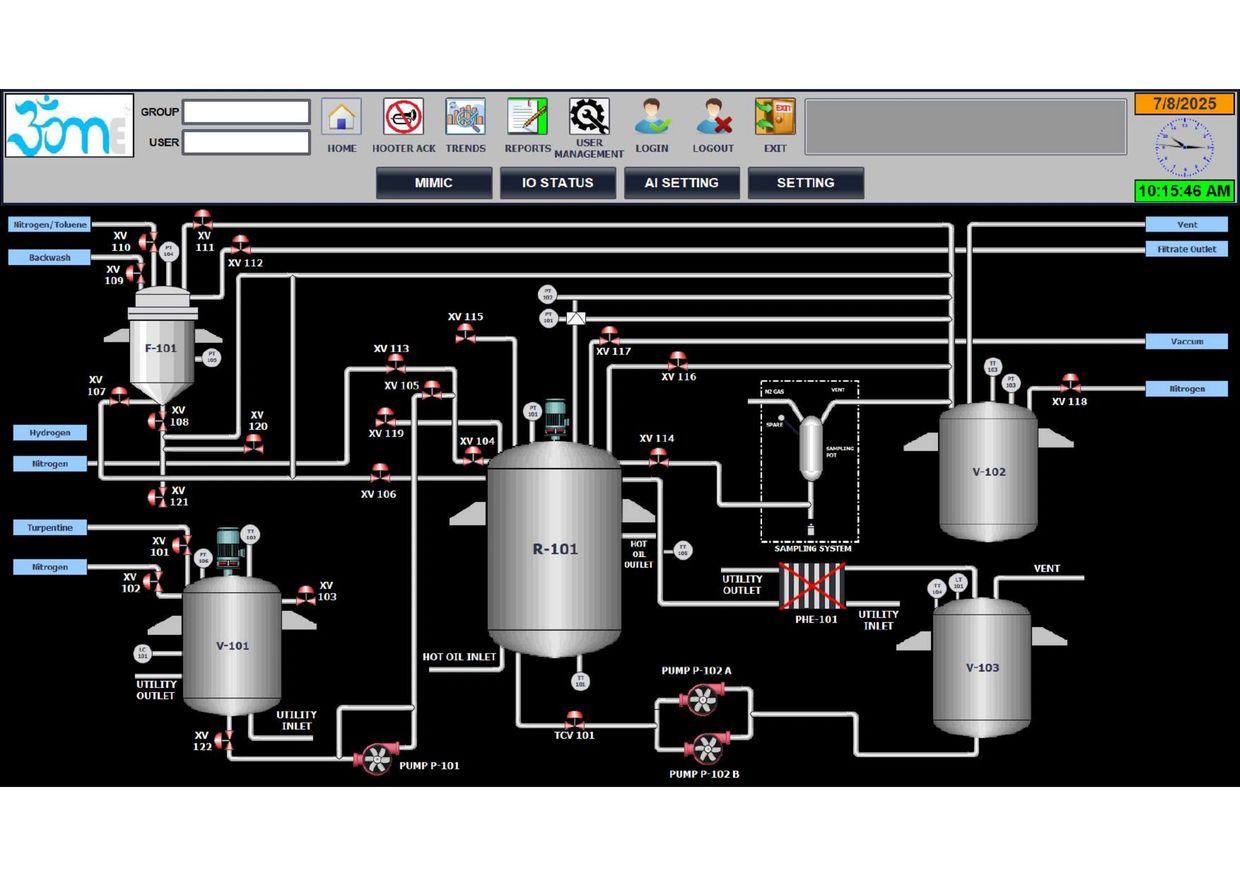Click valve XV 116
The height and width of the screenshot is (876, 1240).
coord(678,361)
